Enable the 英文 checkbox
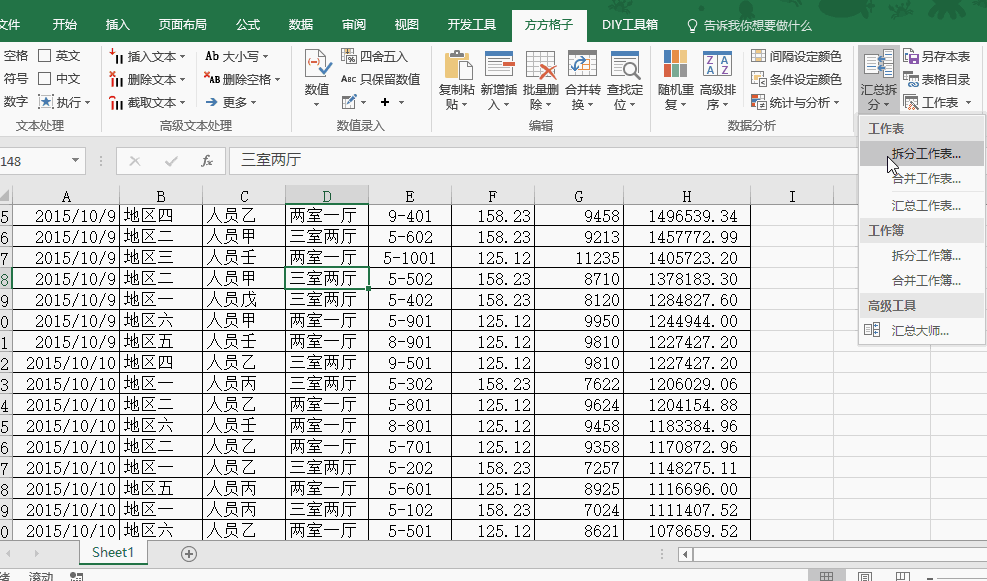Screen dimensions: 987x581 [x=44, y=57]
